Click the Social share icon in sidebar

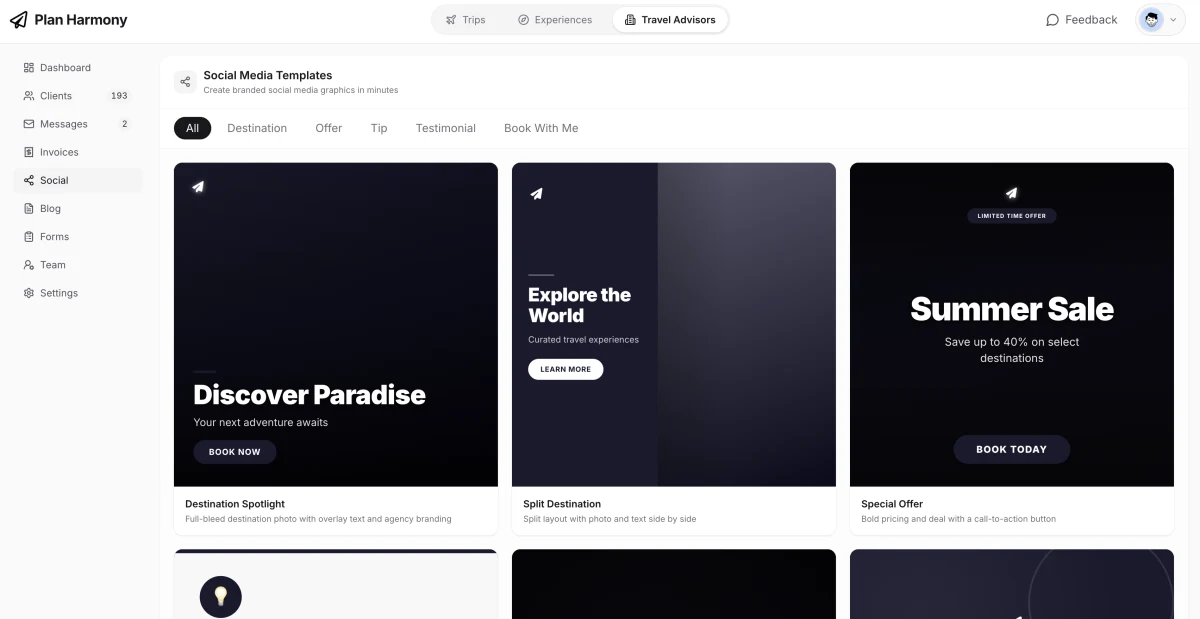point(29,180)
